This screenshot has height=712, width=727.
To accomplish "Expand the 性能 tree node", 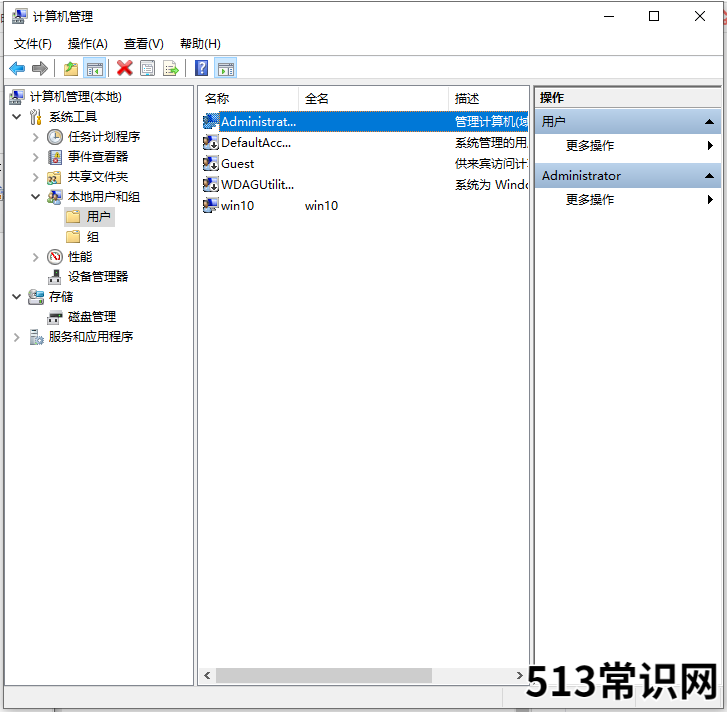I will click(x=36, y=257).
